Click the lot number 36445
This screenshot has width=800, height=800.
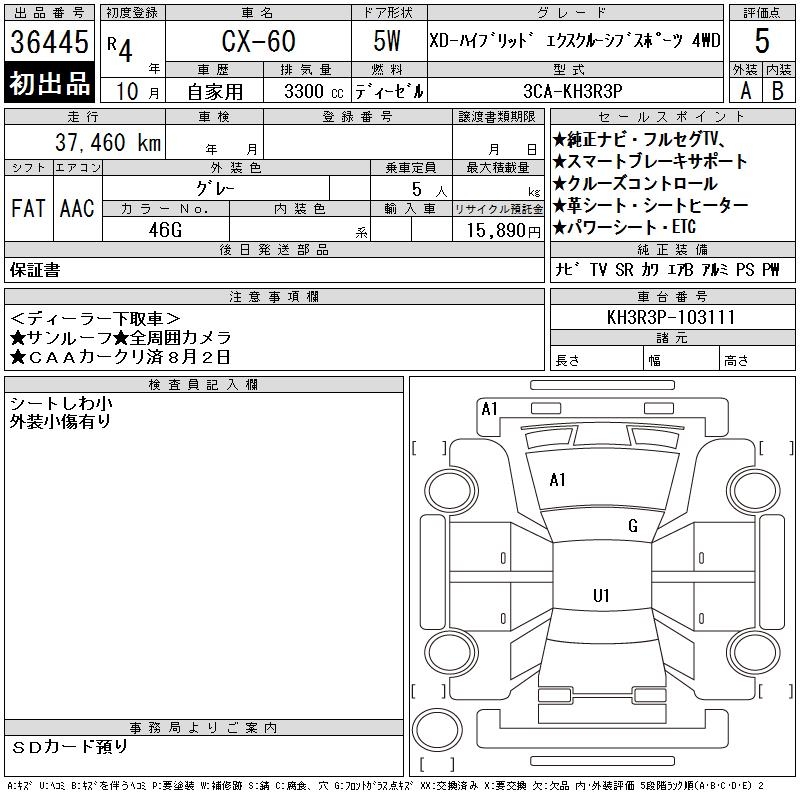click(49, 42)
